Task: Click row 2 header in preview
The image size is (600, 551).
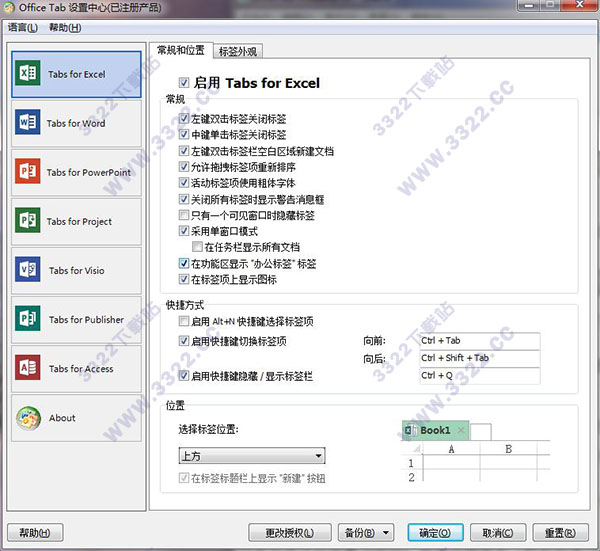Action: (411, 477)
